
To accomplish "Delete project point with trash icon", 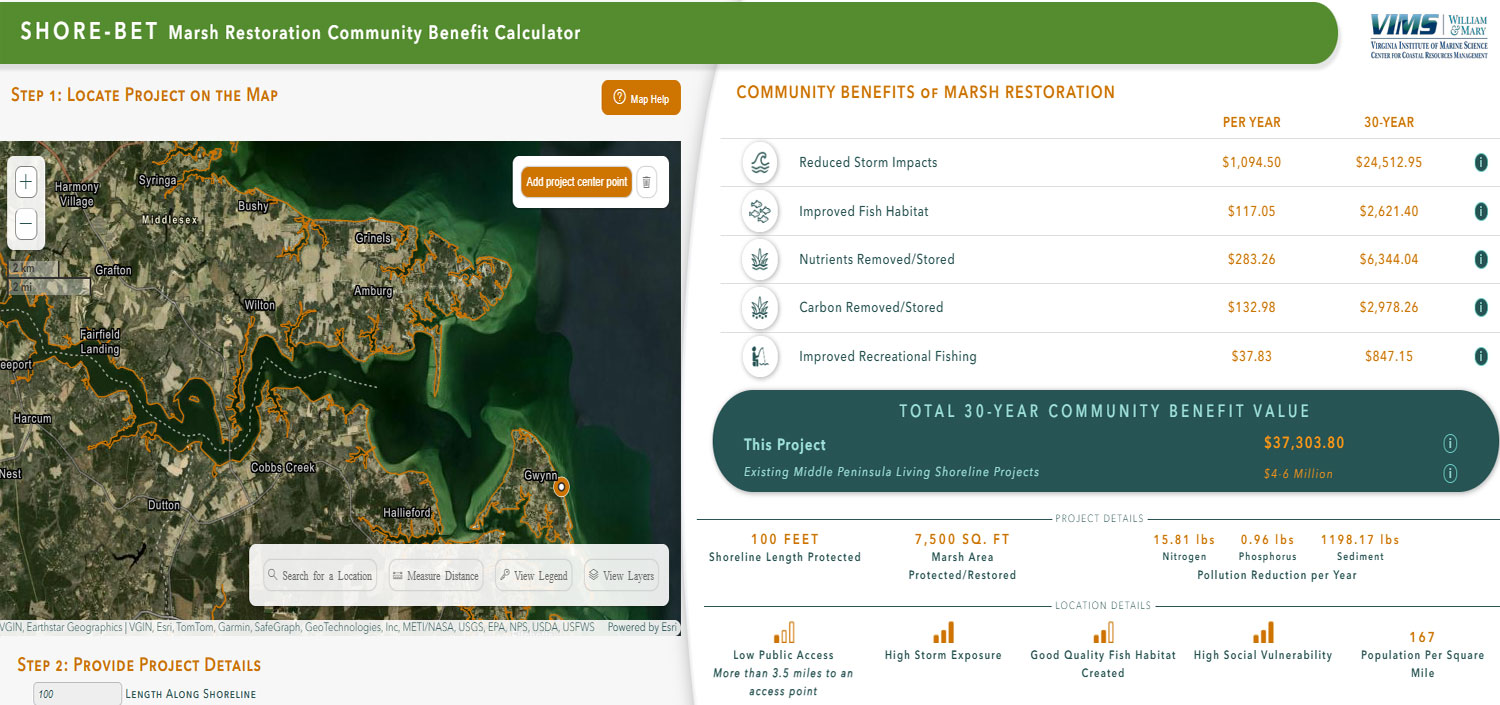I will pos(647,182).
